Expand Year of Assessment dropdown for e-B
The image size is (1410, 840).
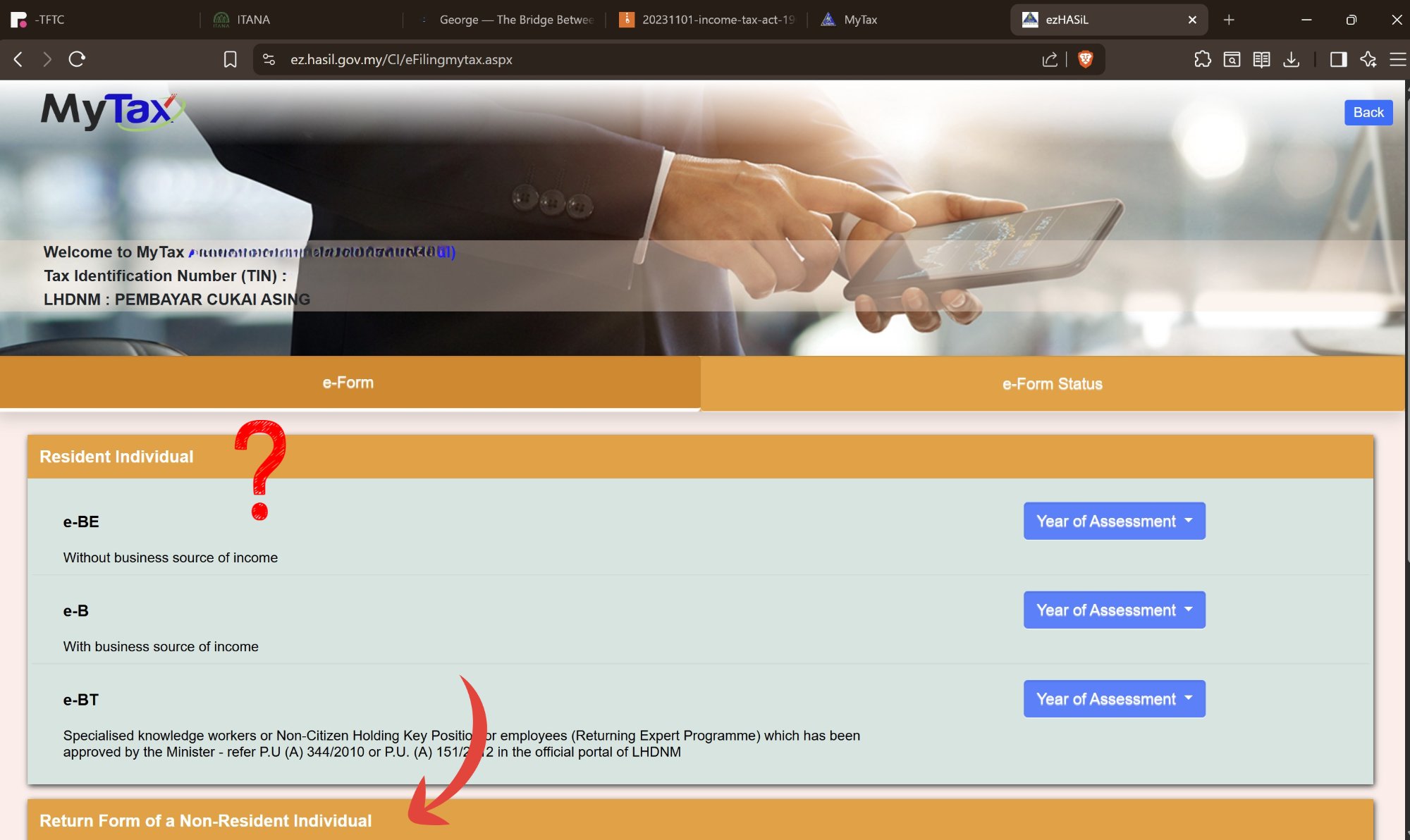pyautogui.click(x=1114, y=610)
